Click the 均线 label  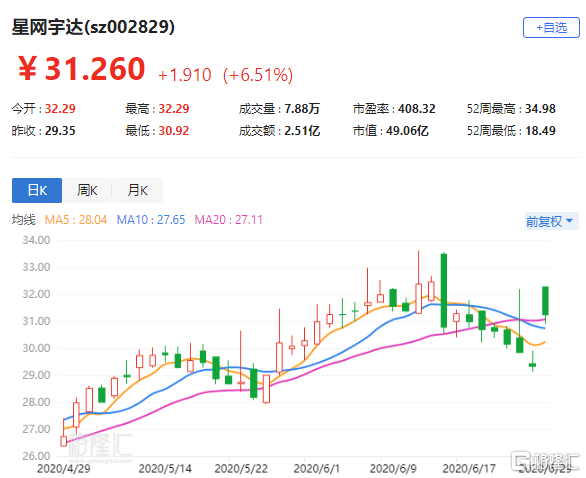point(24,219)
